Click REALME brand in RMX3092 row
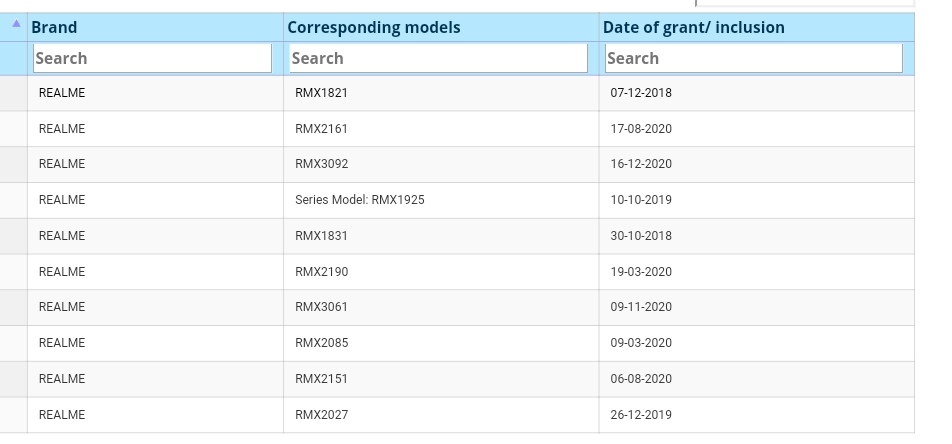The image size is (952, 444). pos(62,164)
